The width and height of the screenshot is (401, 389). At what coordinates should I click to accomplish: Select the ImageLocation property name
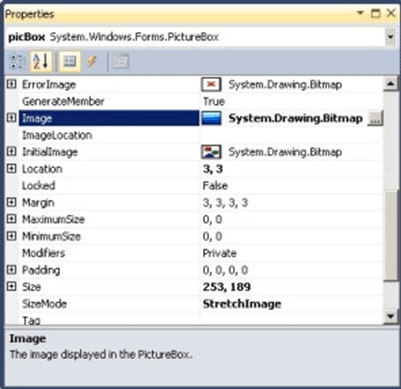(x=57, y=135)
